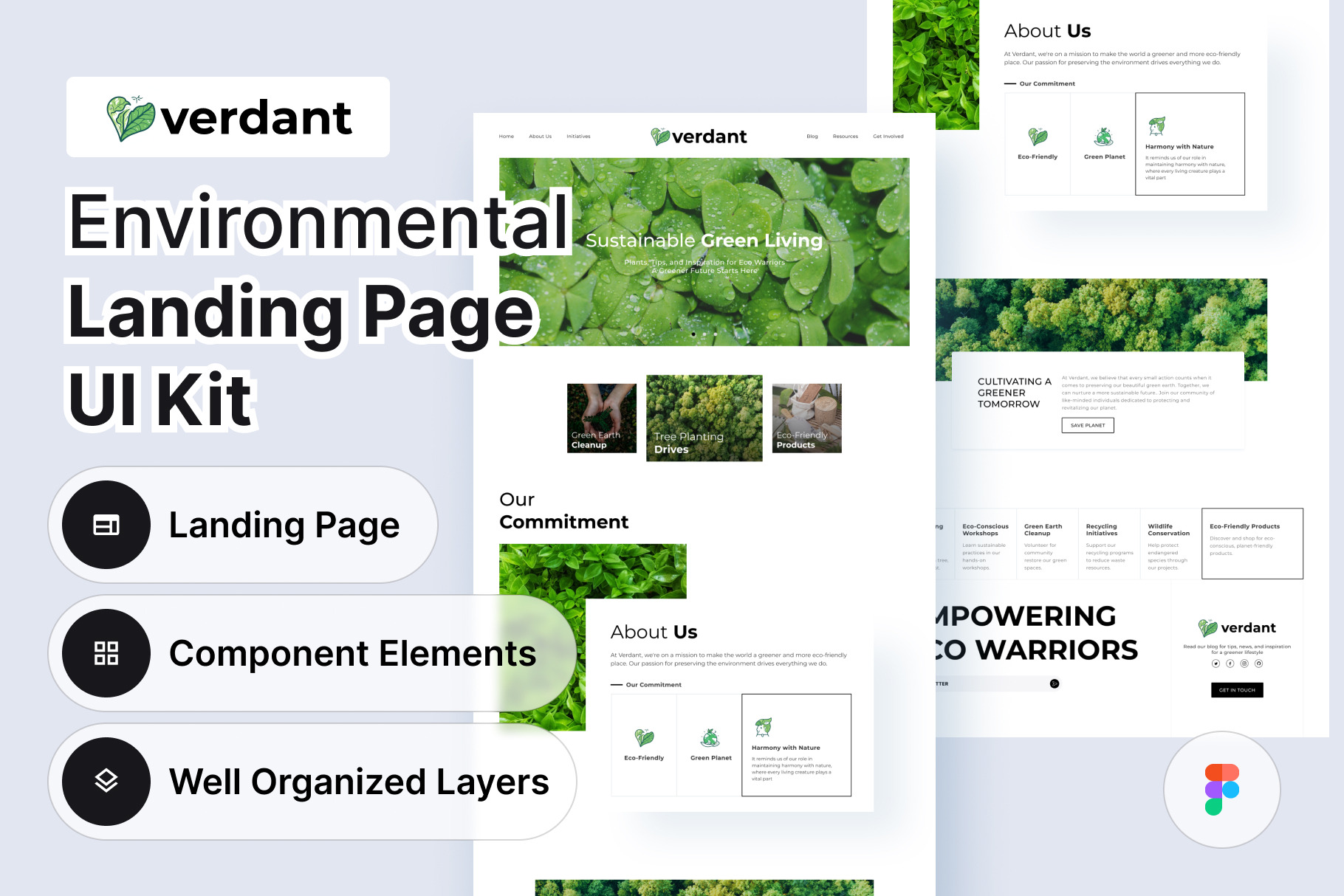
Task: Open the Facebook social icon
Action: 1230,664
